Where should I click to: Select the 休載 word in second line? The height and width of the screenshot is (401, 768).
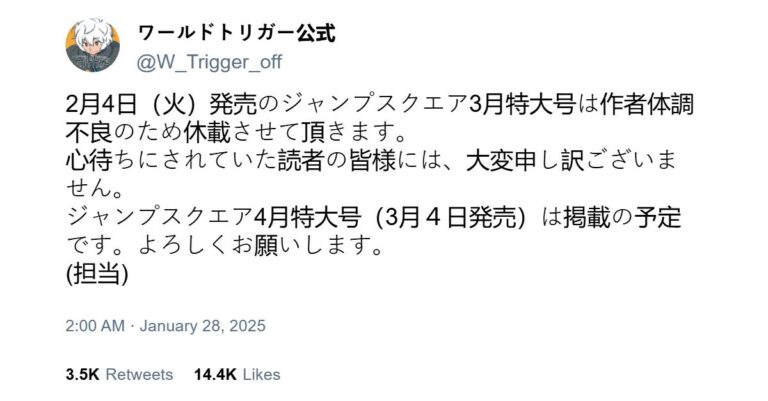(x=208, y=133)
